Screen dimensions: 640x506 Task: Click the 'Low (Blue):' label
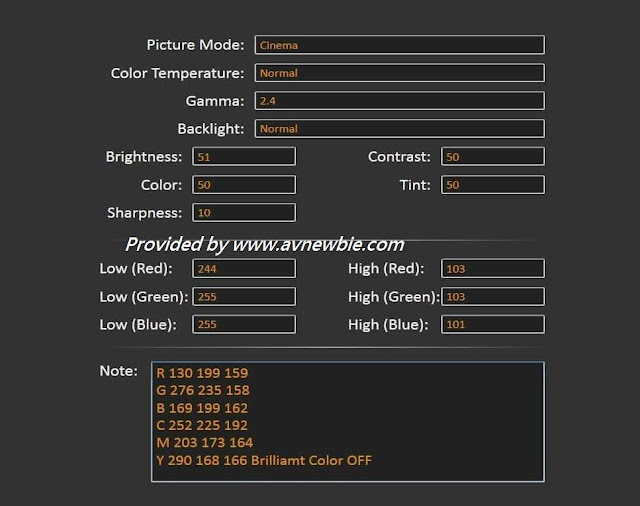coord(138,325)
